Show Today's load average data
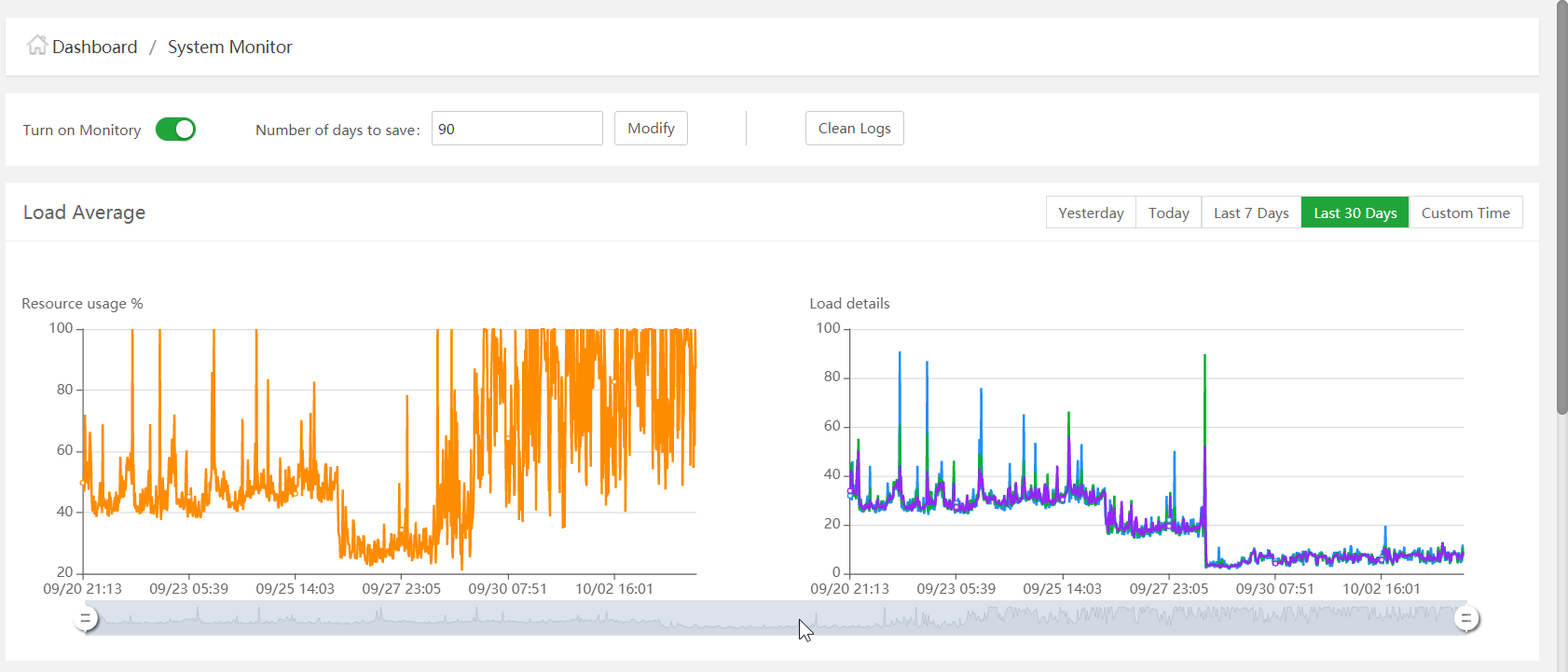 1168,213
